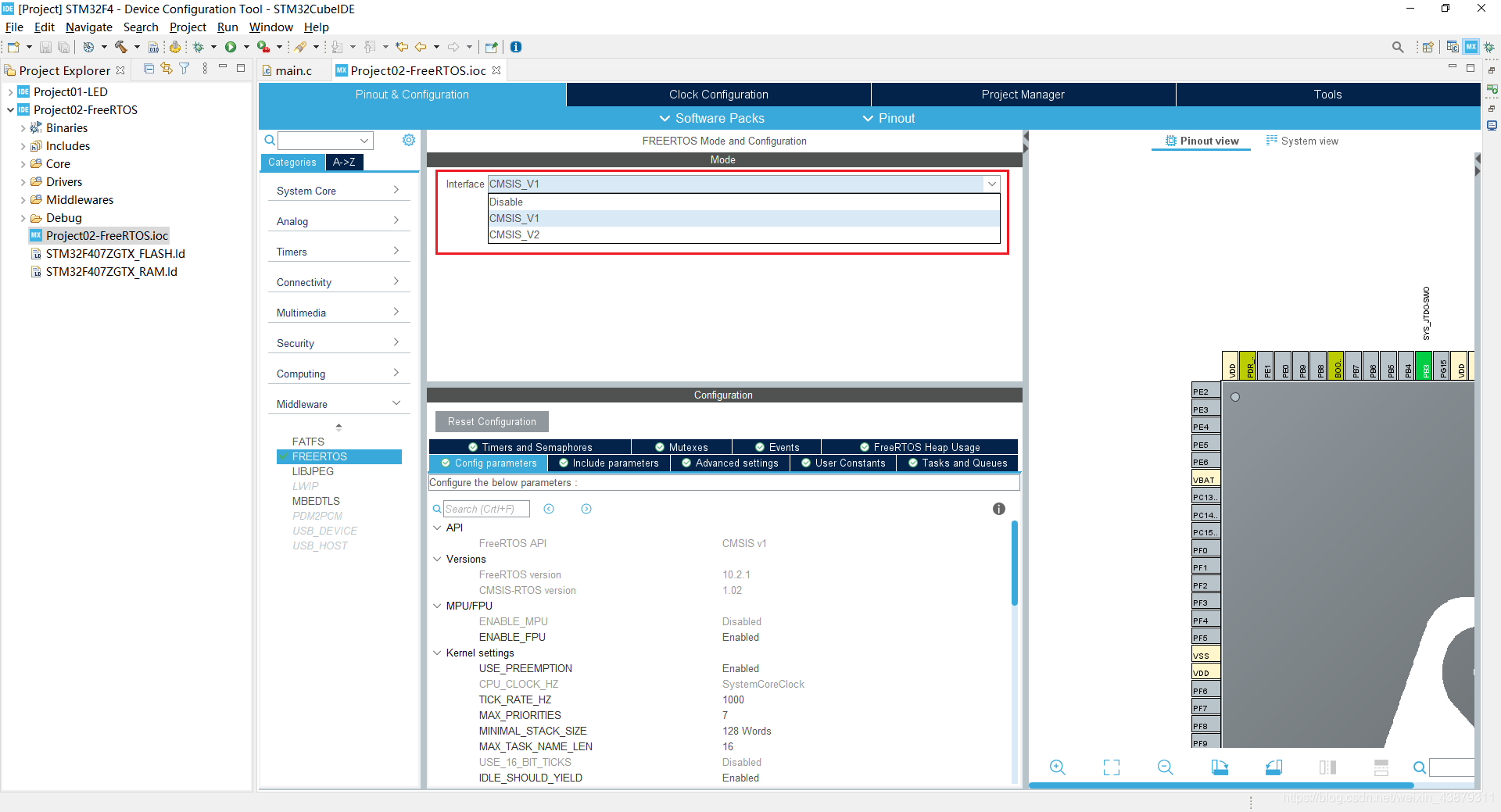Click the information icon in Config parameters
The height and width of the screenshot is (812, 1501).
(x=999, y=509)
